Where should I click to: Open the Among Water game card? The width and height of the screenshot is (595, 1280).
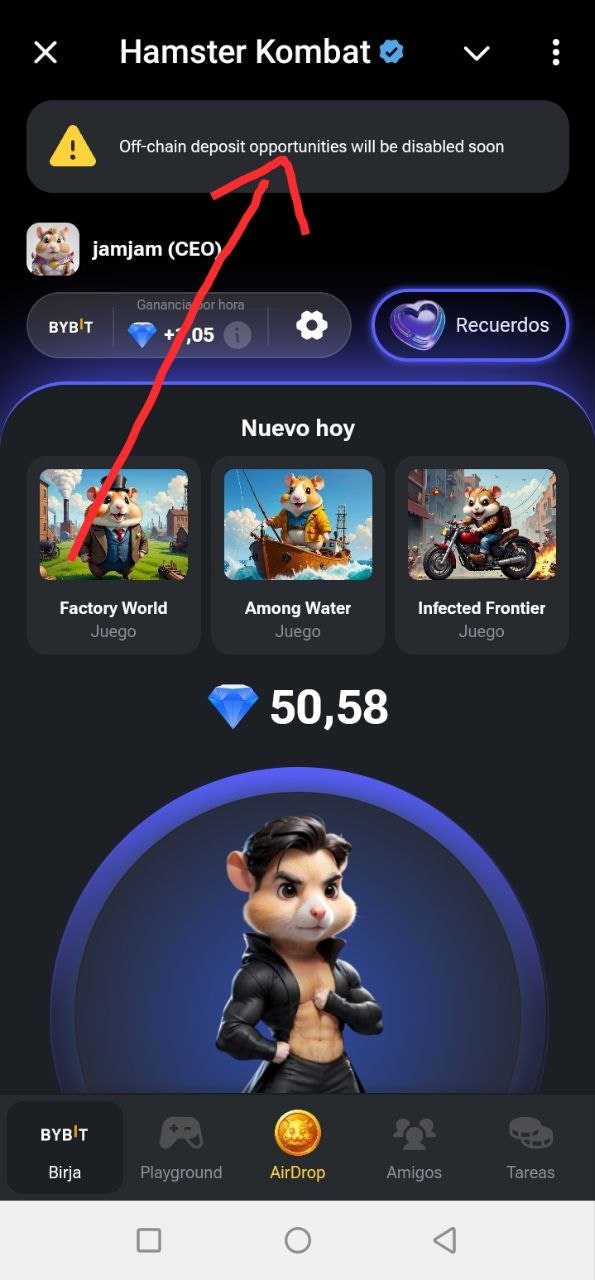(x=298, y=555)
